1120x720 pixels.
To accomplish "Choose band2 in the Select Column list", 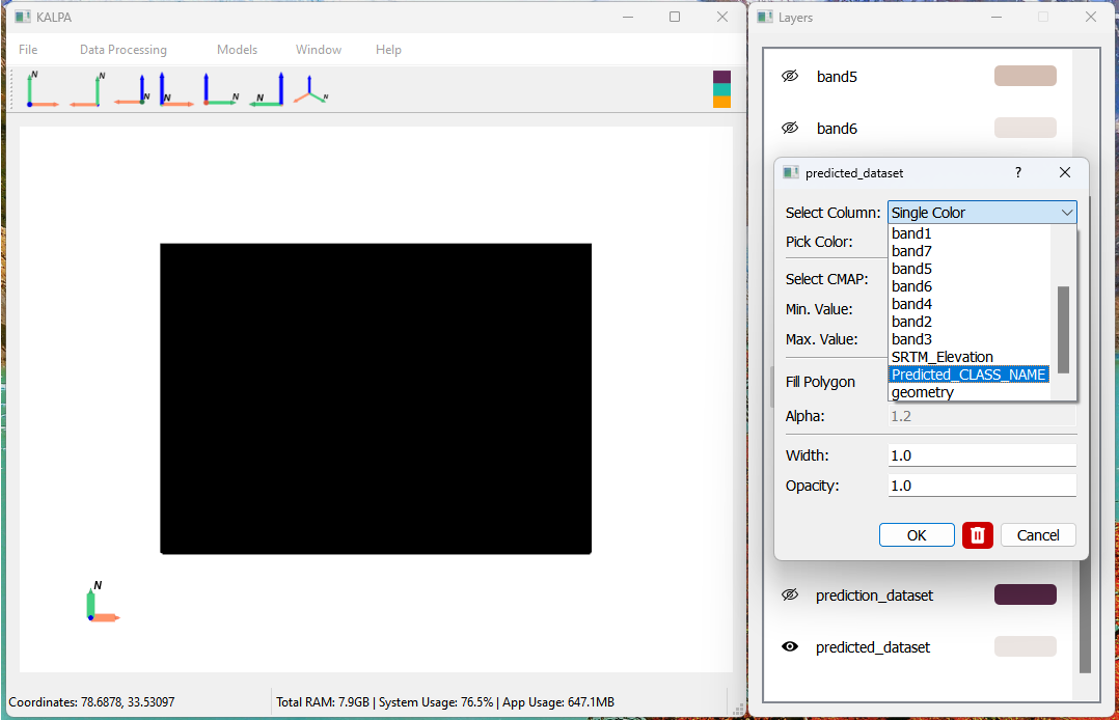I will pyautogui.click(x=969, y=321).
